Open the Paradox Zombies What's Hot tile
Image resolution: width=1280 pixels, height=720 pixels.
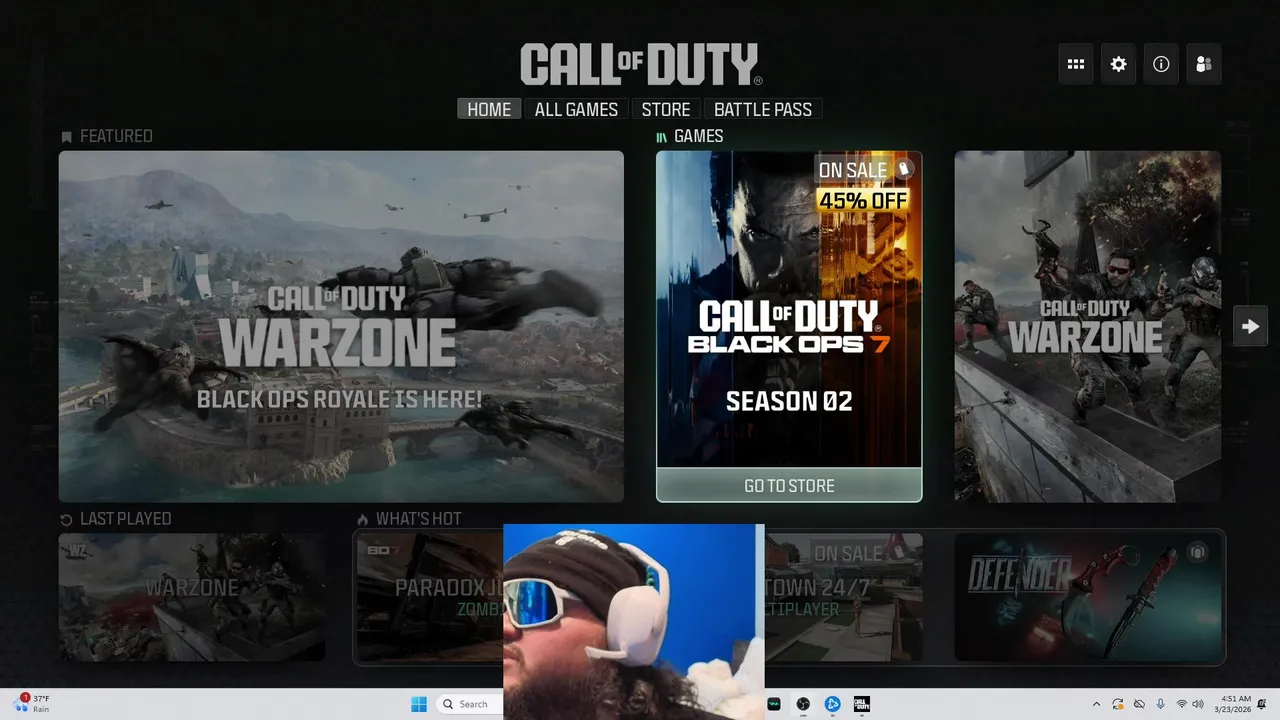pos(430,597)
